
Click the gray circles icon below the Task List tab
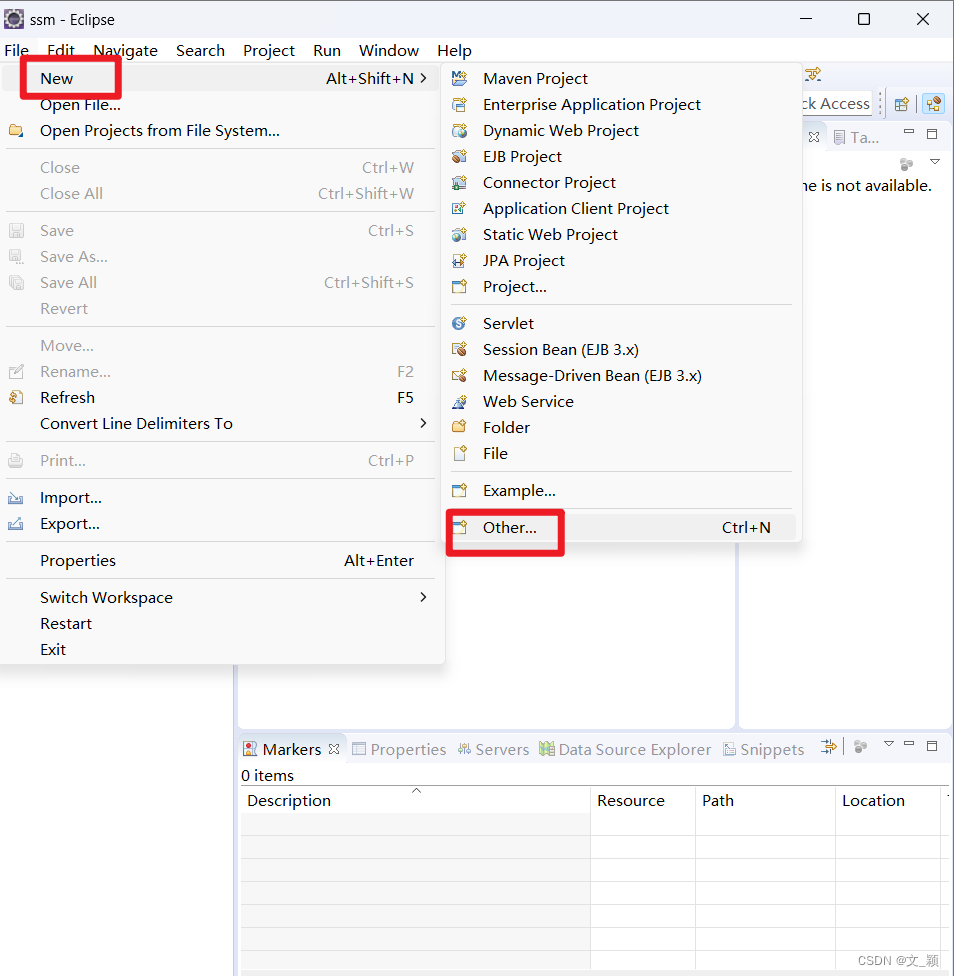tap(907, 163)
